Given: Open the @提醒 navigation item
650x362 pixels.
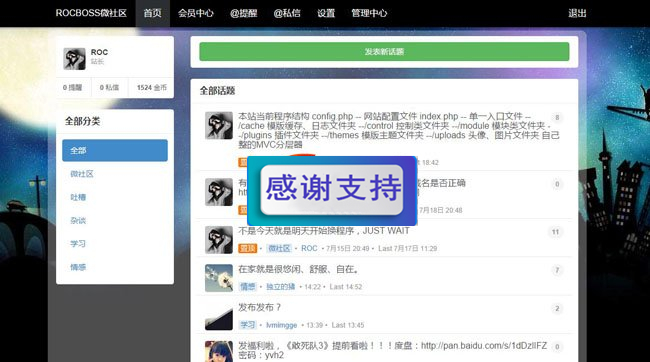Looking at the screenshot, I should click(x=244, y=13).
